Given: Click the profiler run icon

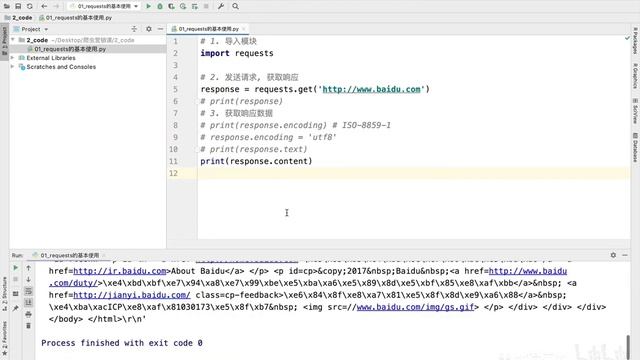Looking at the screenshot, I should click(x=183, y=6).
